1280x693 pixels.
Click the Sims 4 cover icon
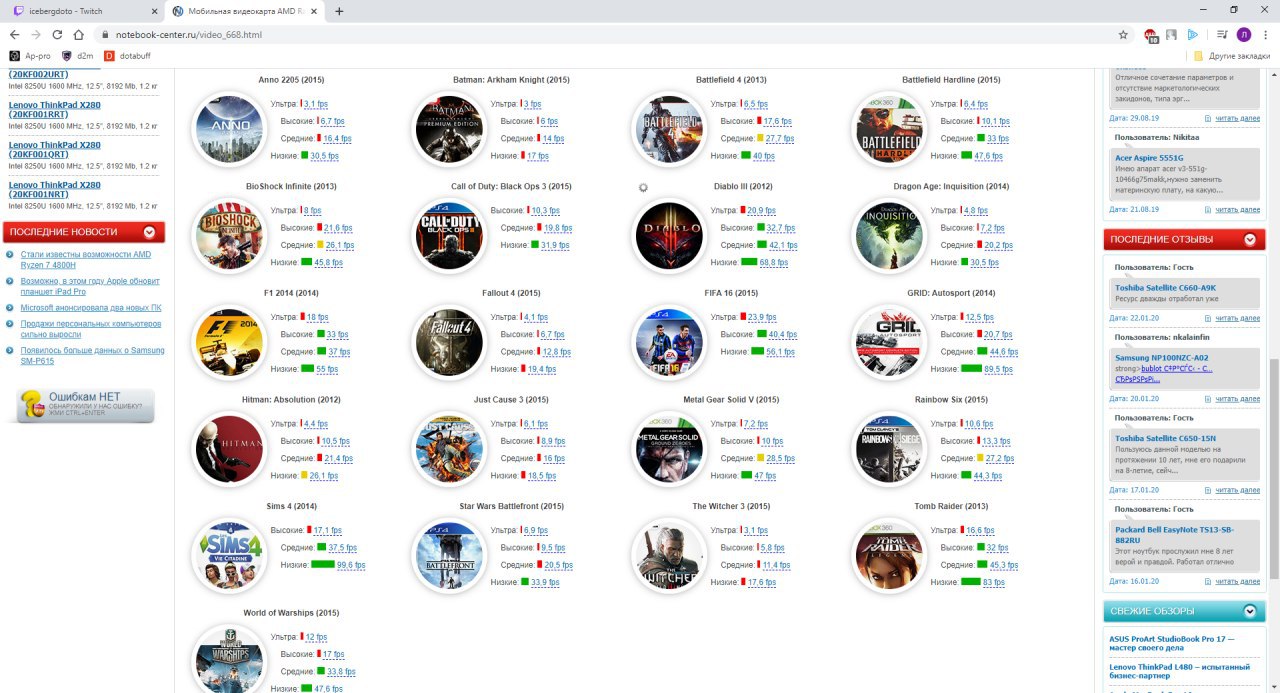coord(229,556)
